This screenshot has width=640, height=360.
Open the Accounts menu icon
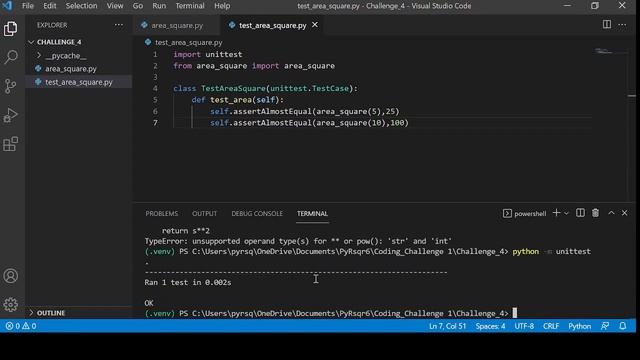pos(11,276)
